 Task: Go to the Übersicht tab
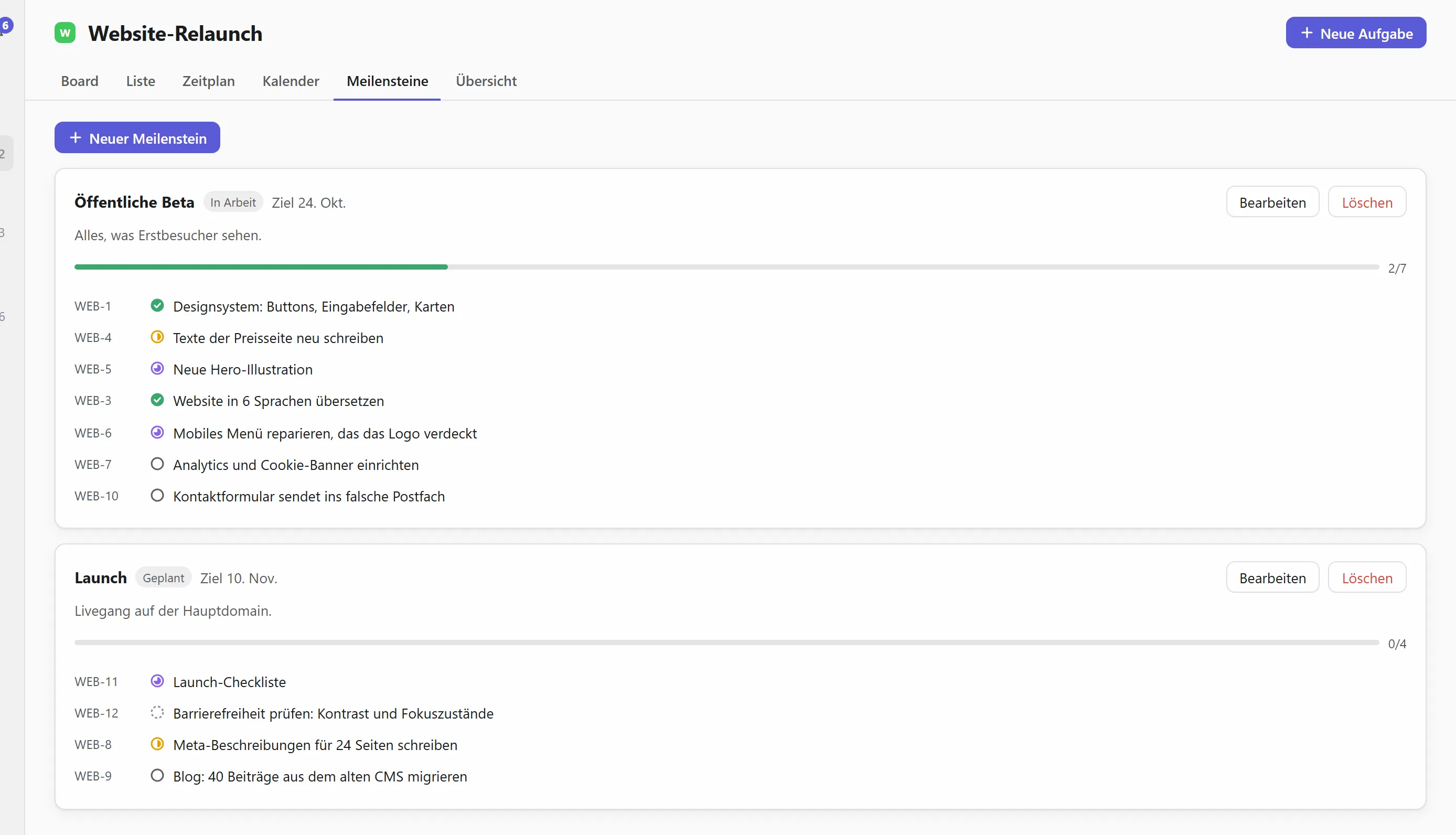tap(486, 81)
